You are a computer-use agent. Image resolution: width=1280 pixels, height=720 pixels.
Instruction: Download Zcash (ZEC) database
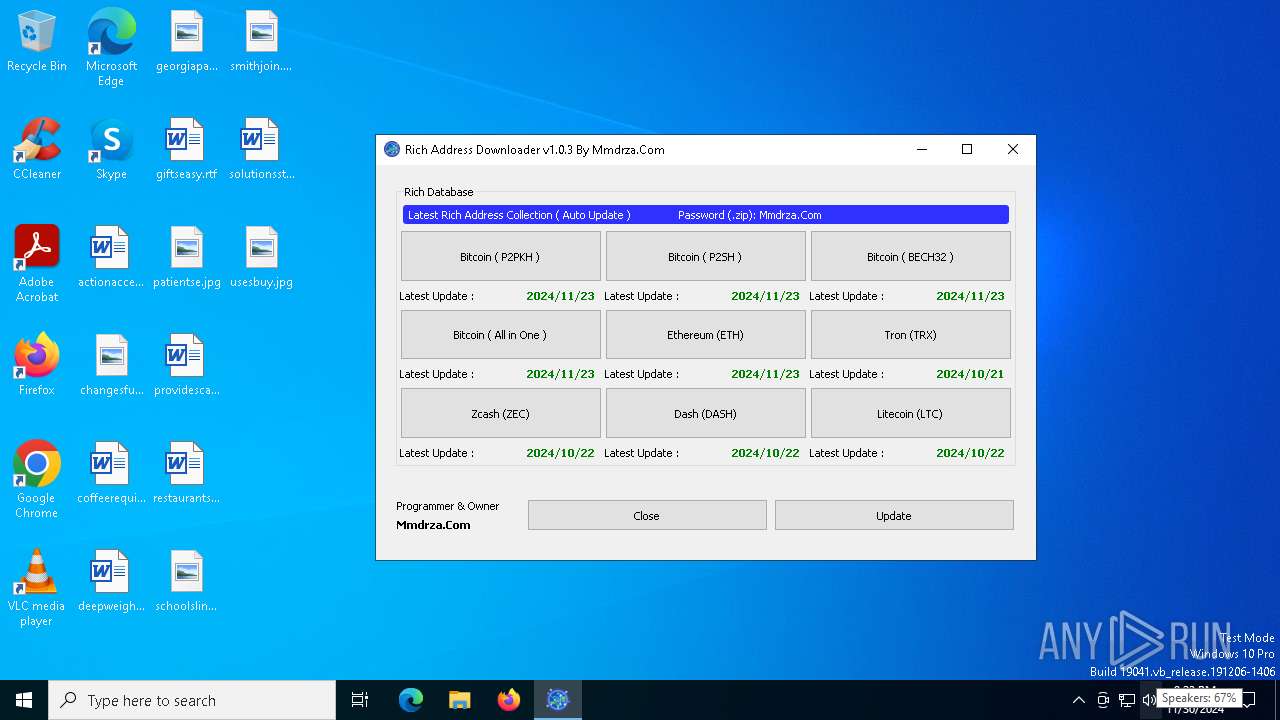[500, 413]
